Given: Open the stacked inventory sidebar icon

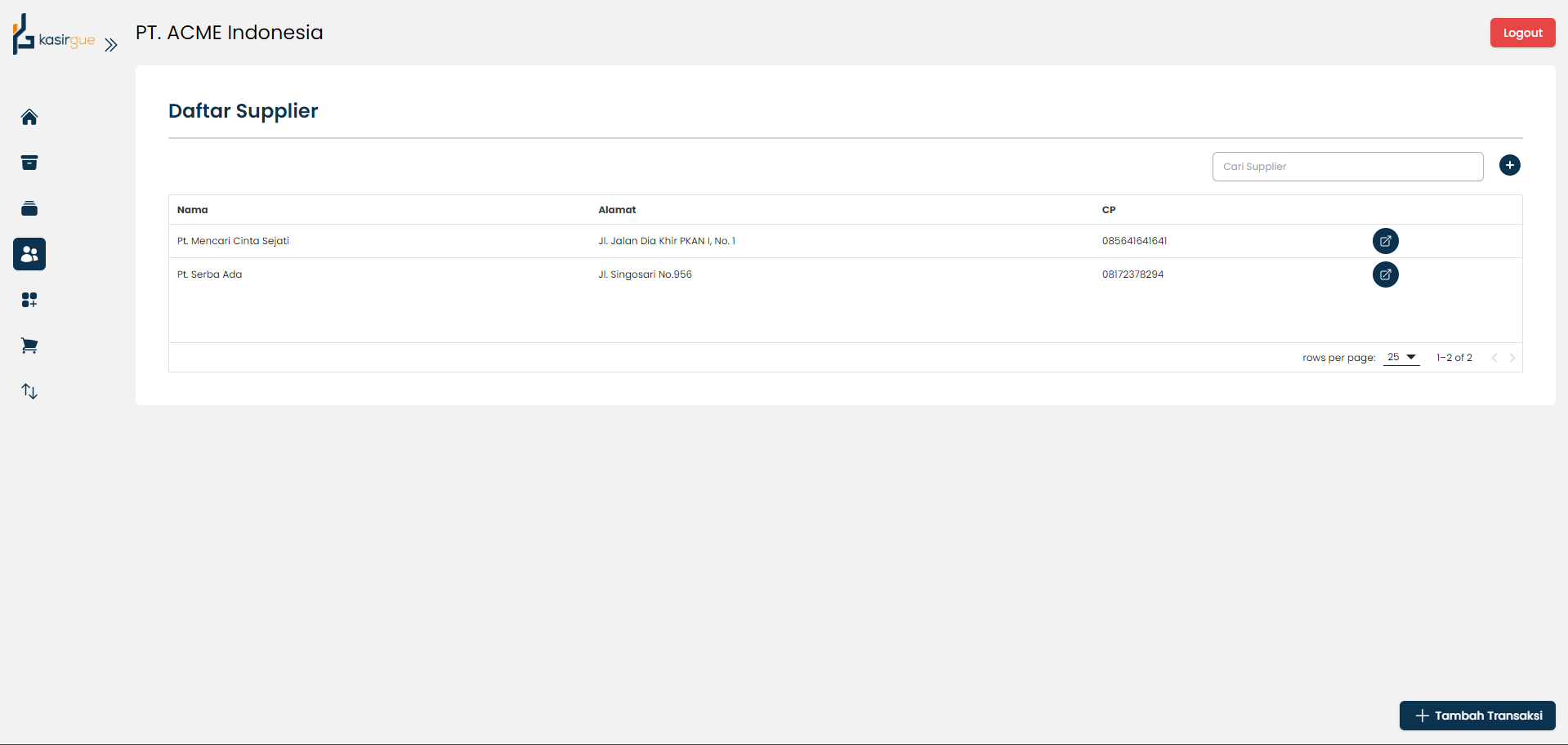Looking at the screenshot, I should click(x=29, y=208).
